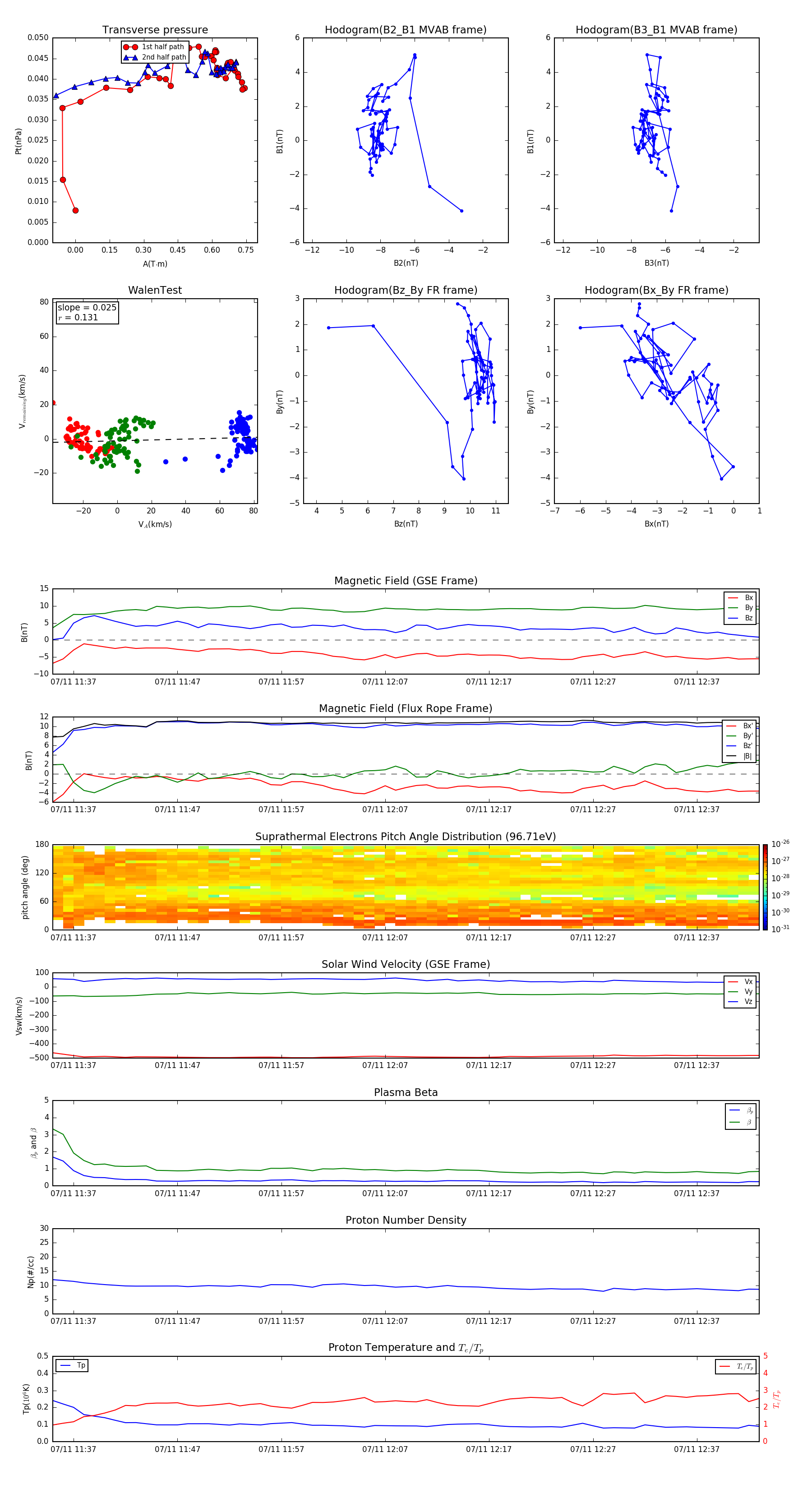Click 'Proton Temperature and Te/Tp' title
This screenshot has height=1489, width=812.
tap(406, 1348)
